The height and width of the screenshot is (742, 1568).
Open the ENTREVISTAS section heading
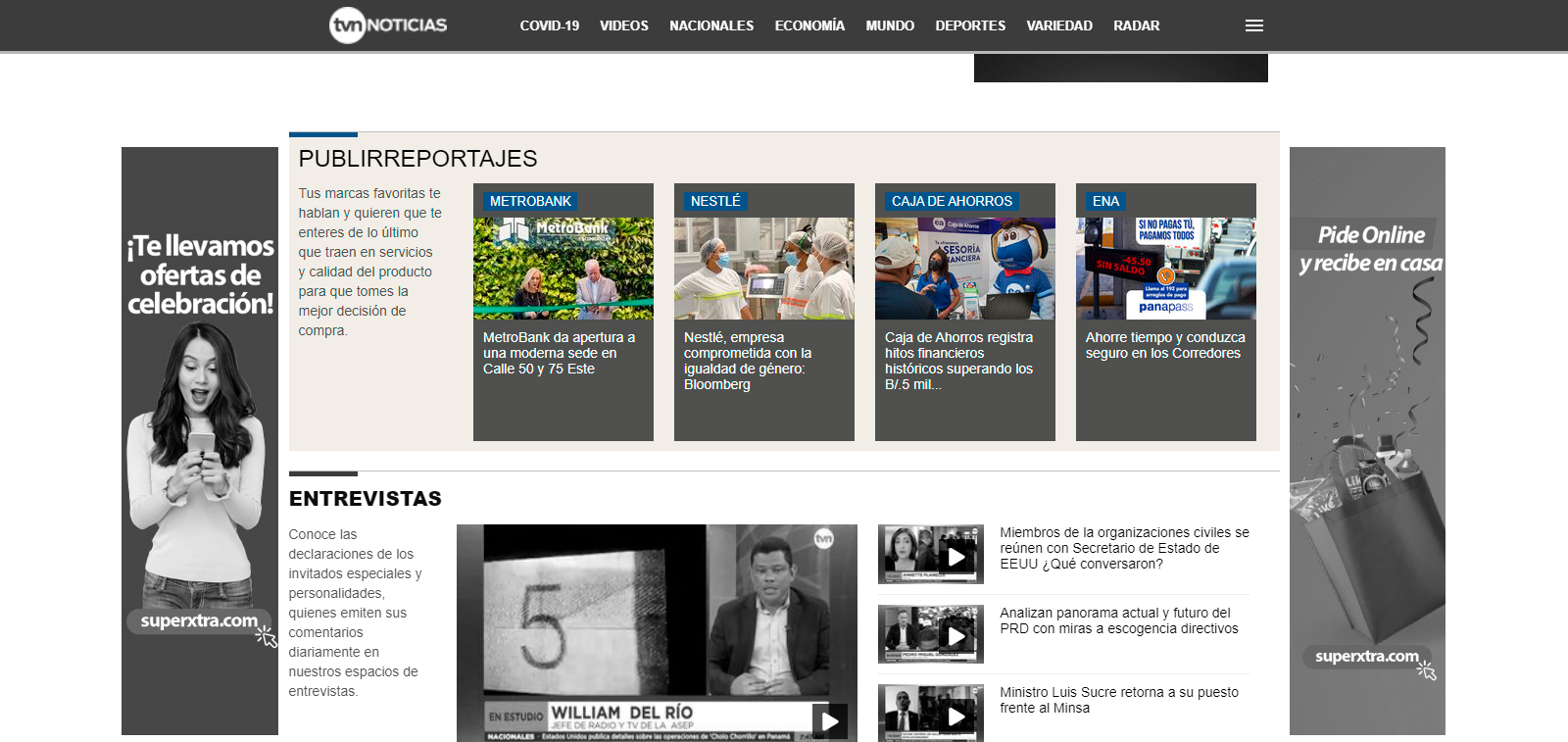(366, 498)
